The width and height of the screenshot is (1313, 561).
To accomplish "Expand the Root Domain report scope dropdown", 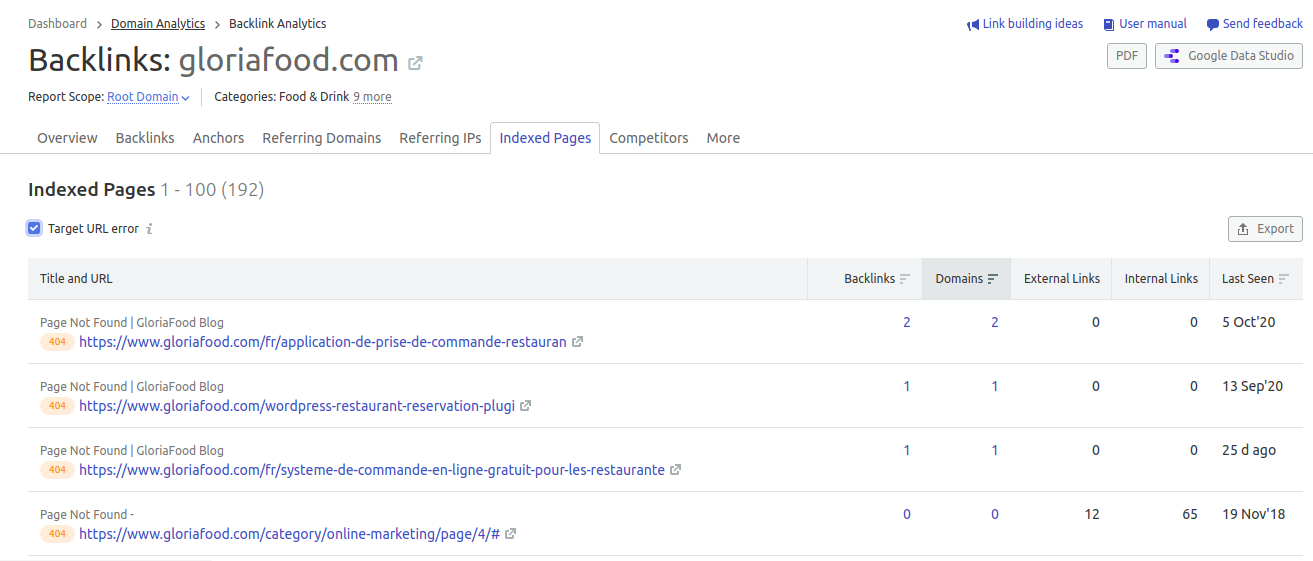I will 148,97.
